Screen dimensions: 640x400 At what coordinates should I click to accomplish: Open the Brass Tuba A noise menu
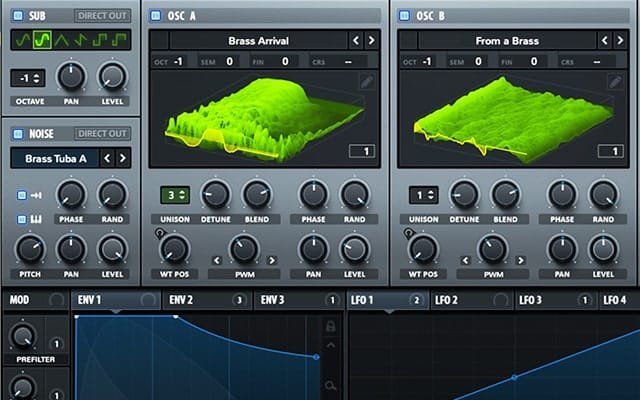[x=55, y=158]
